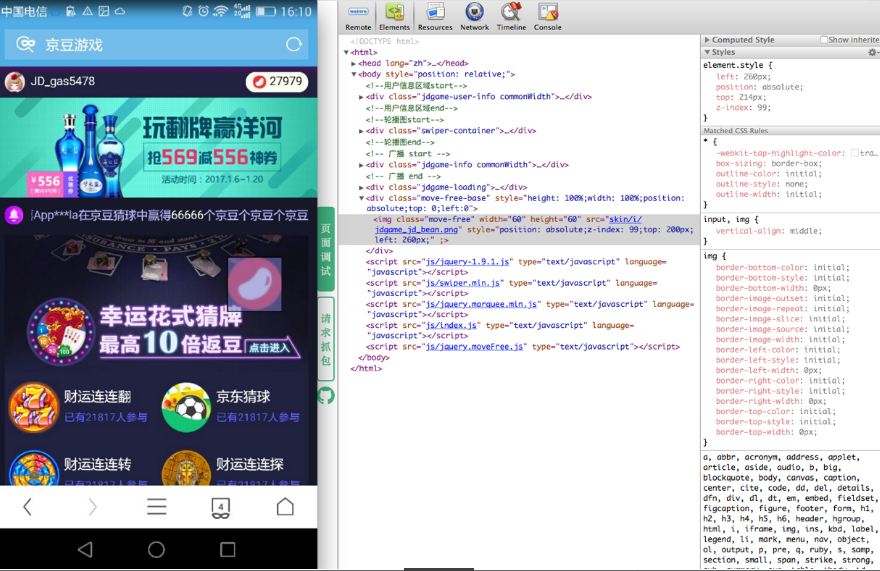Open the 京东猜球 soccer ball icon
Image resolution: width=880 pixels, height=571 pixels.
click(x=186, y=408)
